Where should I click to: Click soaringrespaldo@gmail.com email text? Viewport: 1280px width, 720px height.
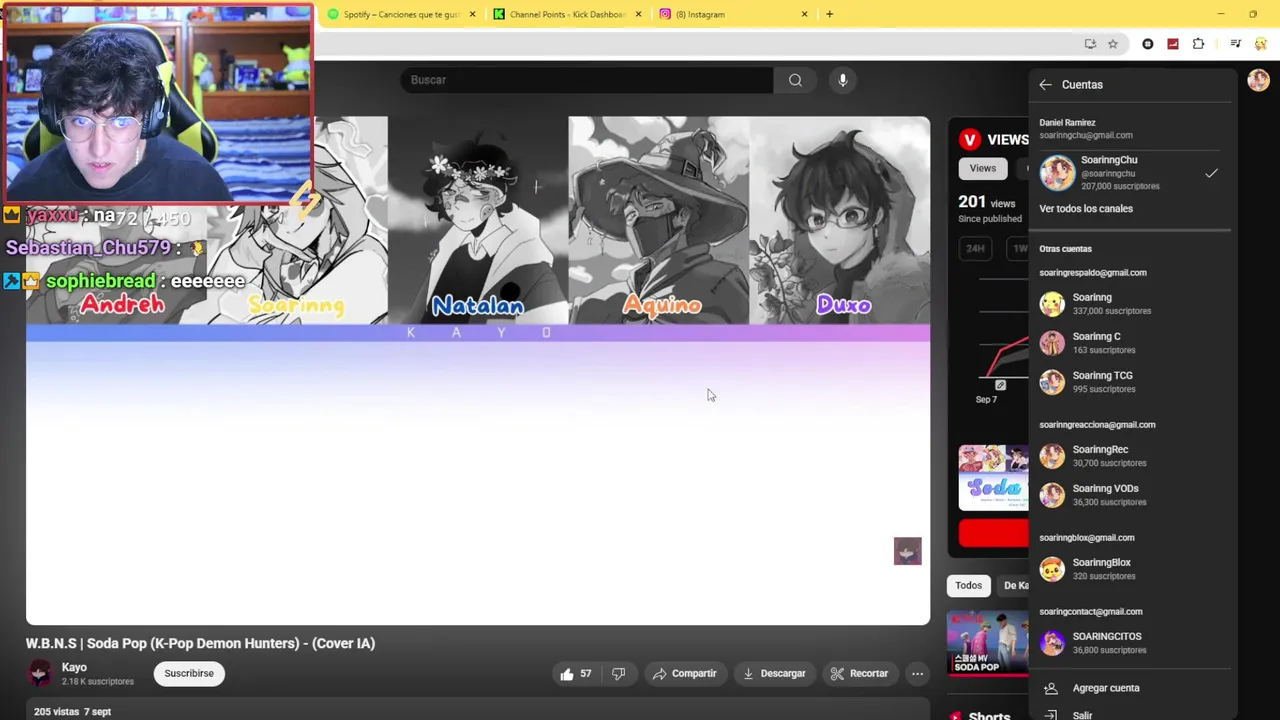point(1093,273)
